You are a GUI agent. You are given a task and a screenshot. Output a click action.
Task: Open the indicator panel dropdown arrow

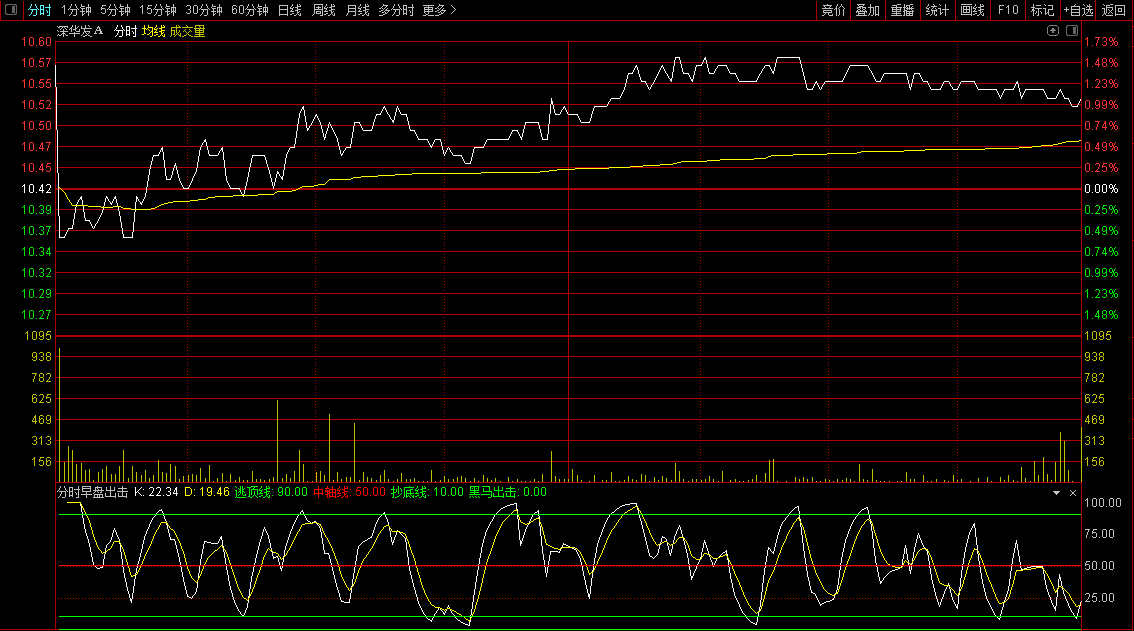click(1056, 493)
